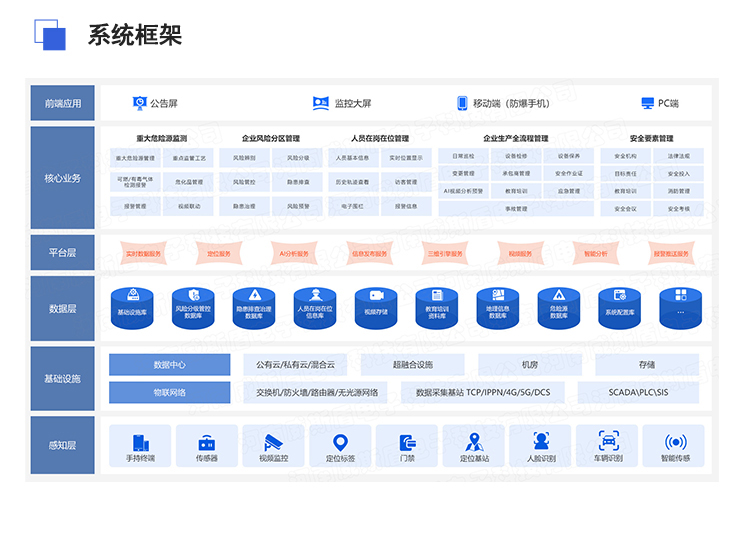Screen dimensions: 750x536
Task: Open the 视频监控 camera icon
Action: 274,441
